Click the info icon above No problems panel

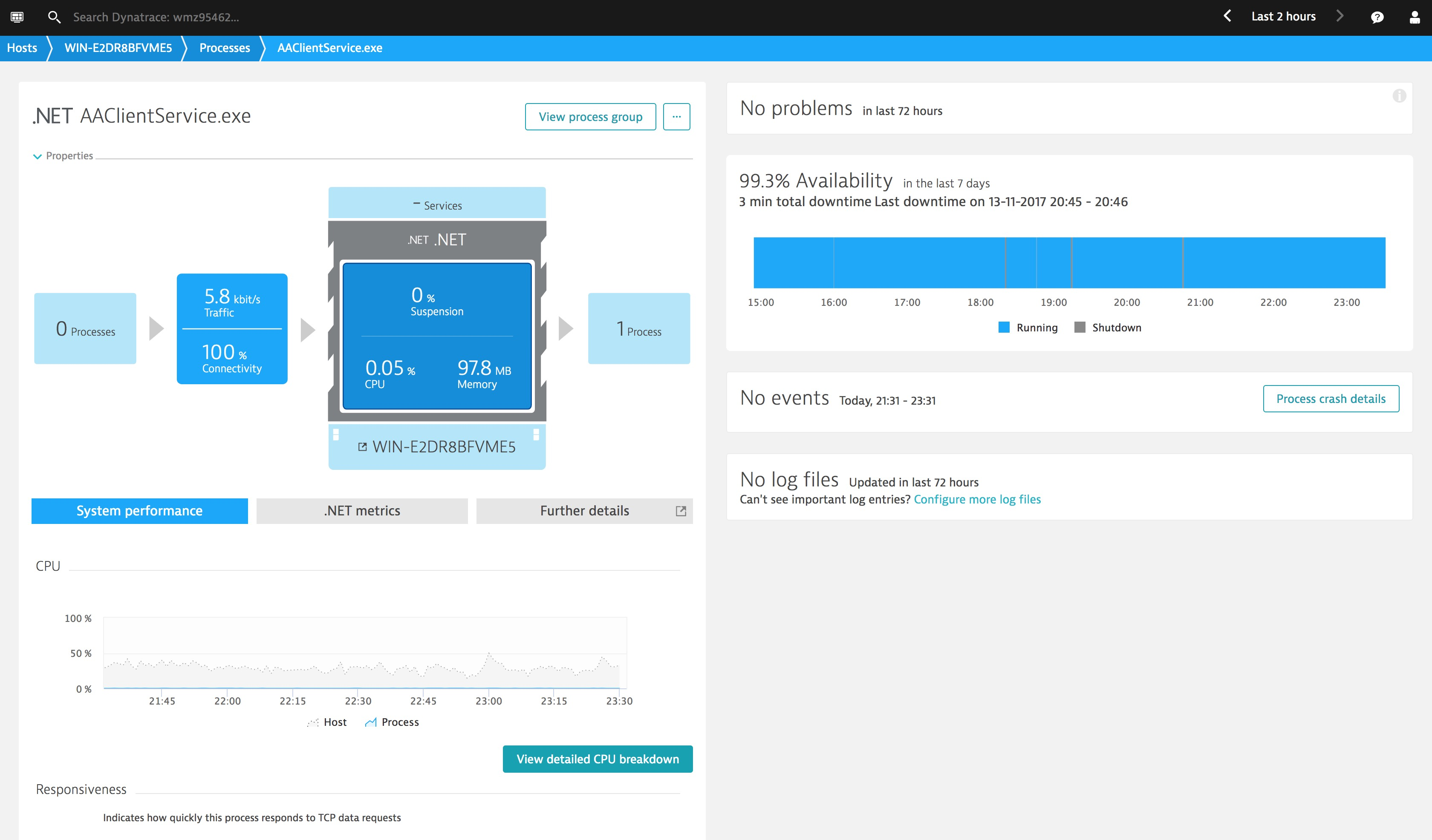1399,97
